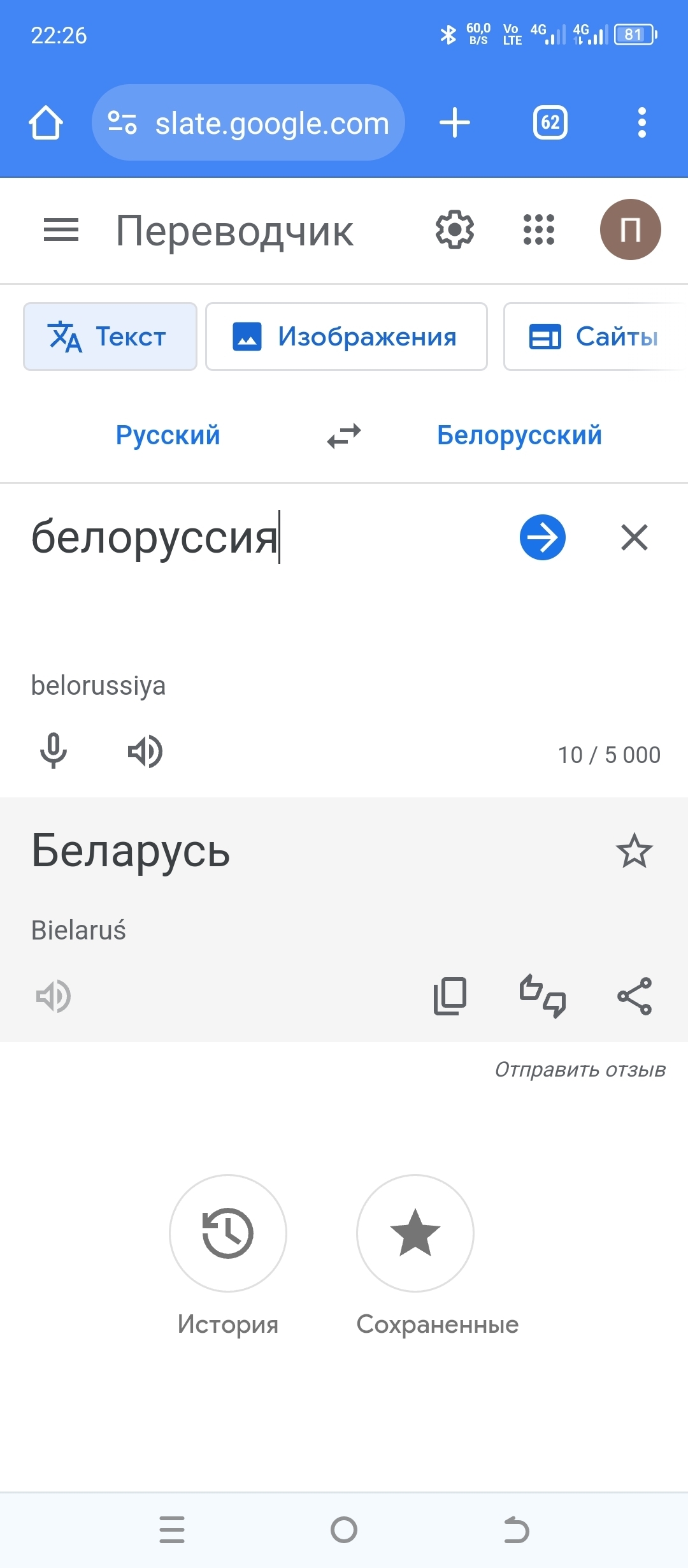Start voice input with microphone

[x=54, y=751]
